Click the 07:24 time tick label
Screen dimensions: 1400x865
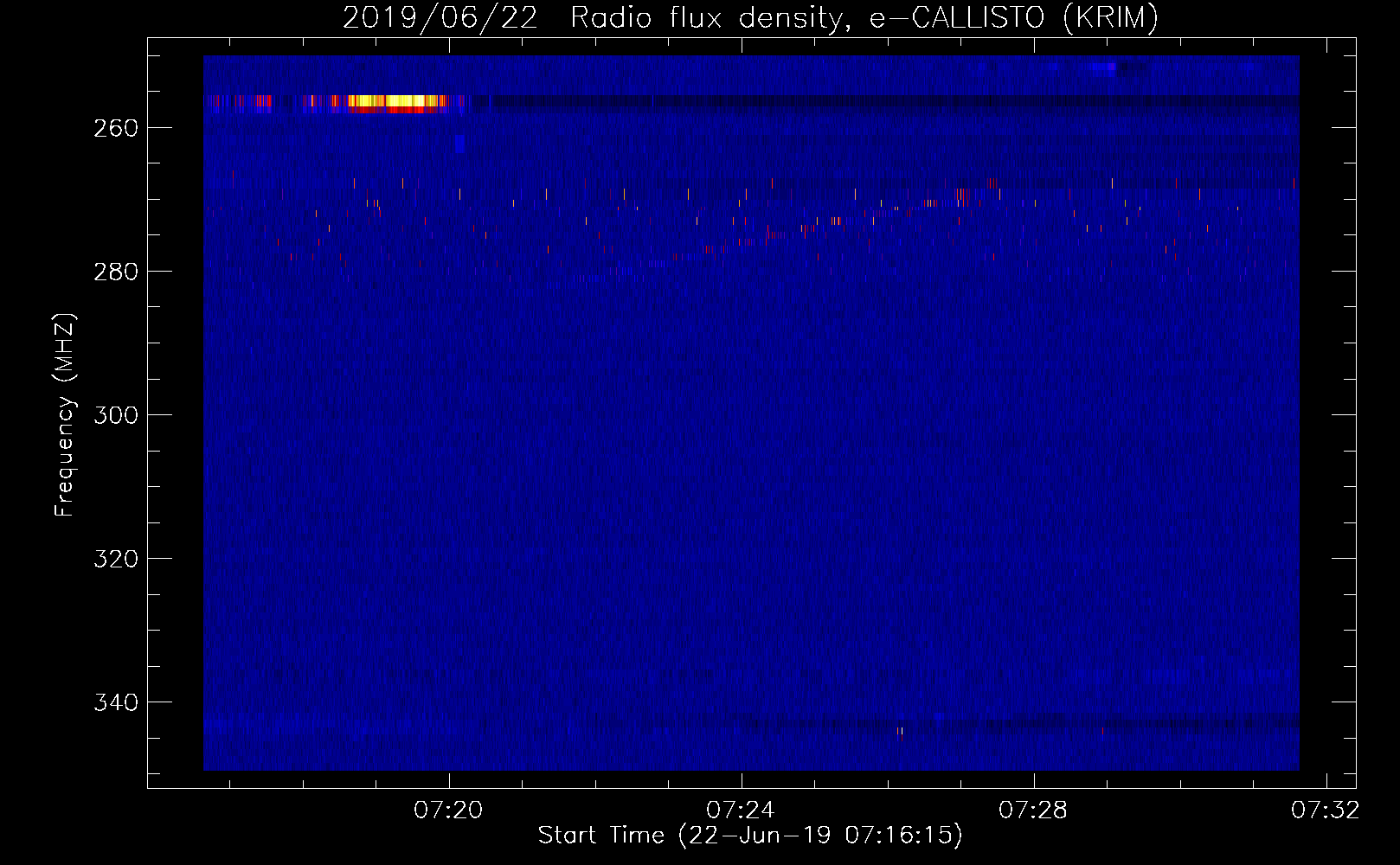point(741,811)
